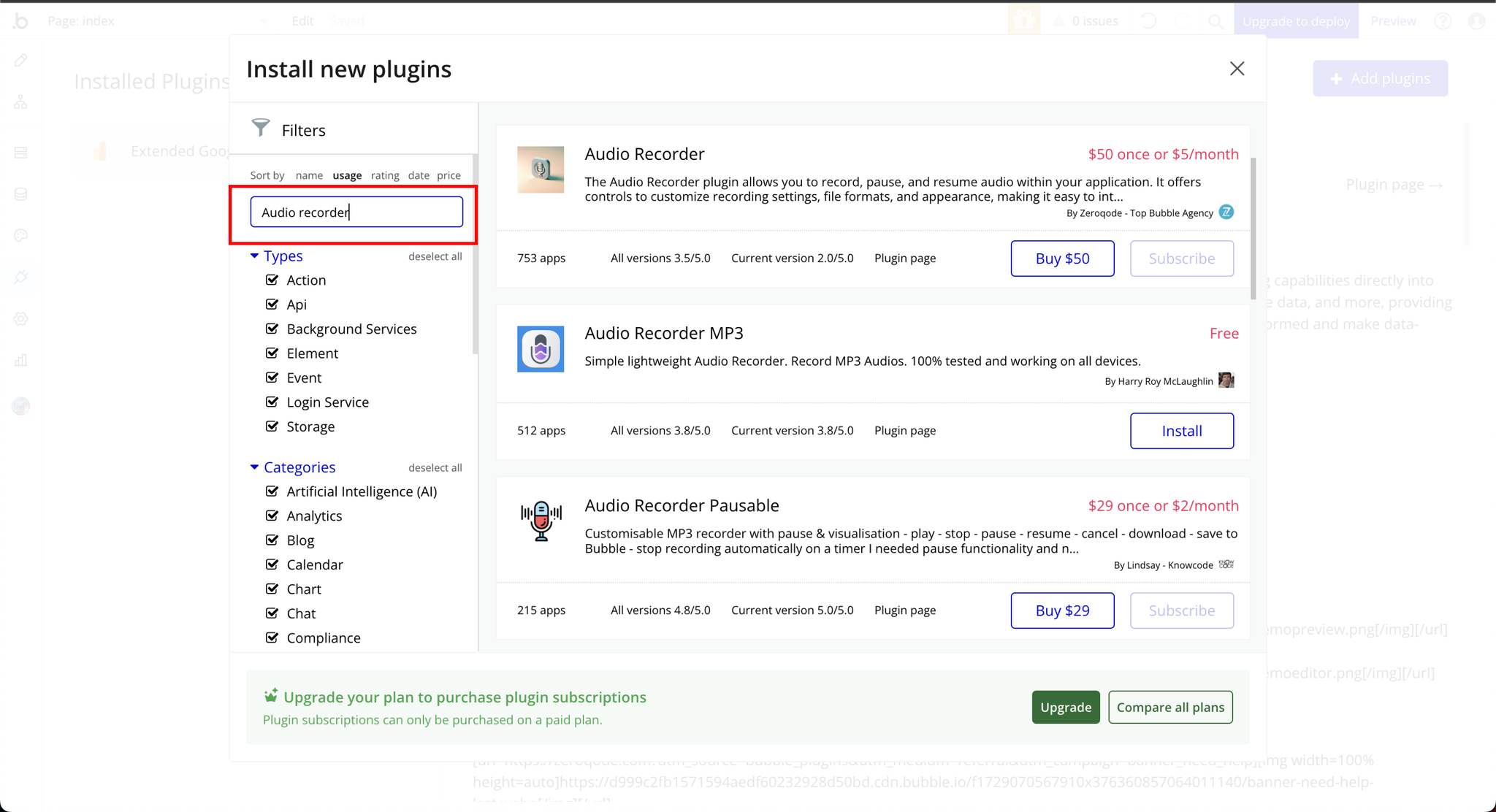Viewport: 1496px width, 812px height.
Task: Click the Filters funnel icon
Action: pos(261,128)
